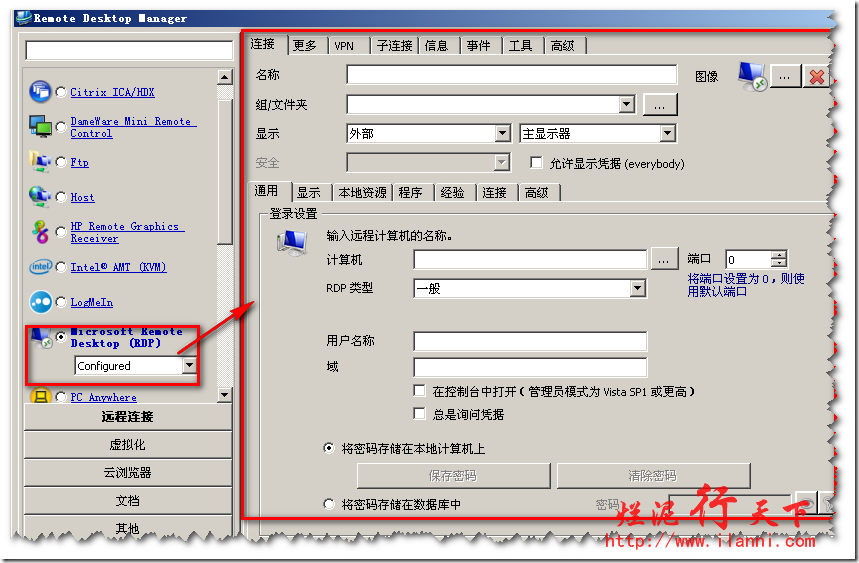Open the top-row 高级 tab
This screenshot has height=563, width=859.
[x=563, y=45]
